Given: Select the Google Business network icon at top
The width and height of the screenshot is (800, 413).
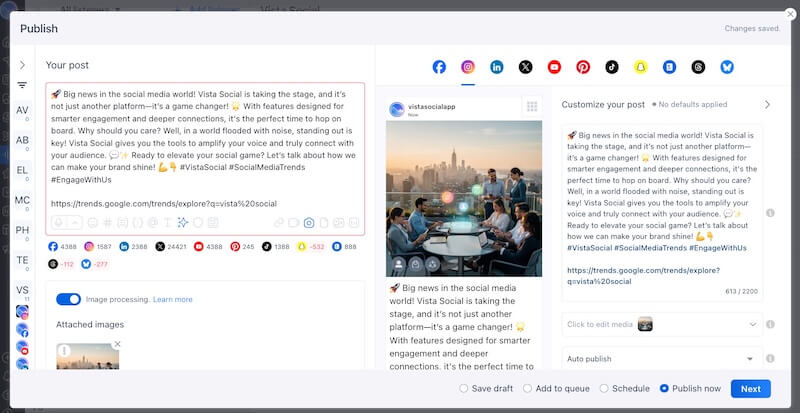Looking at the screenshot, I should pos(669,67).
